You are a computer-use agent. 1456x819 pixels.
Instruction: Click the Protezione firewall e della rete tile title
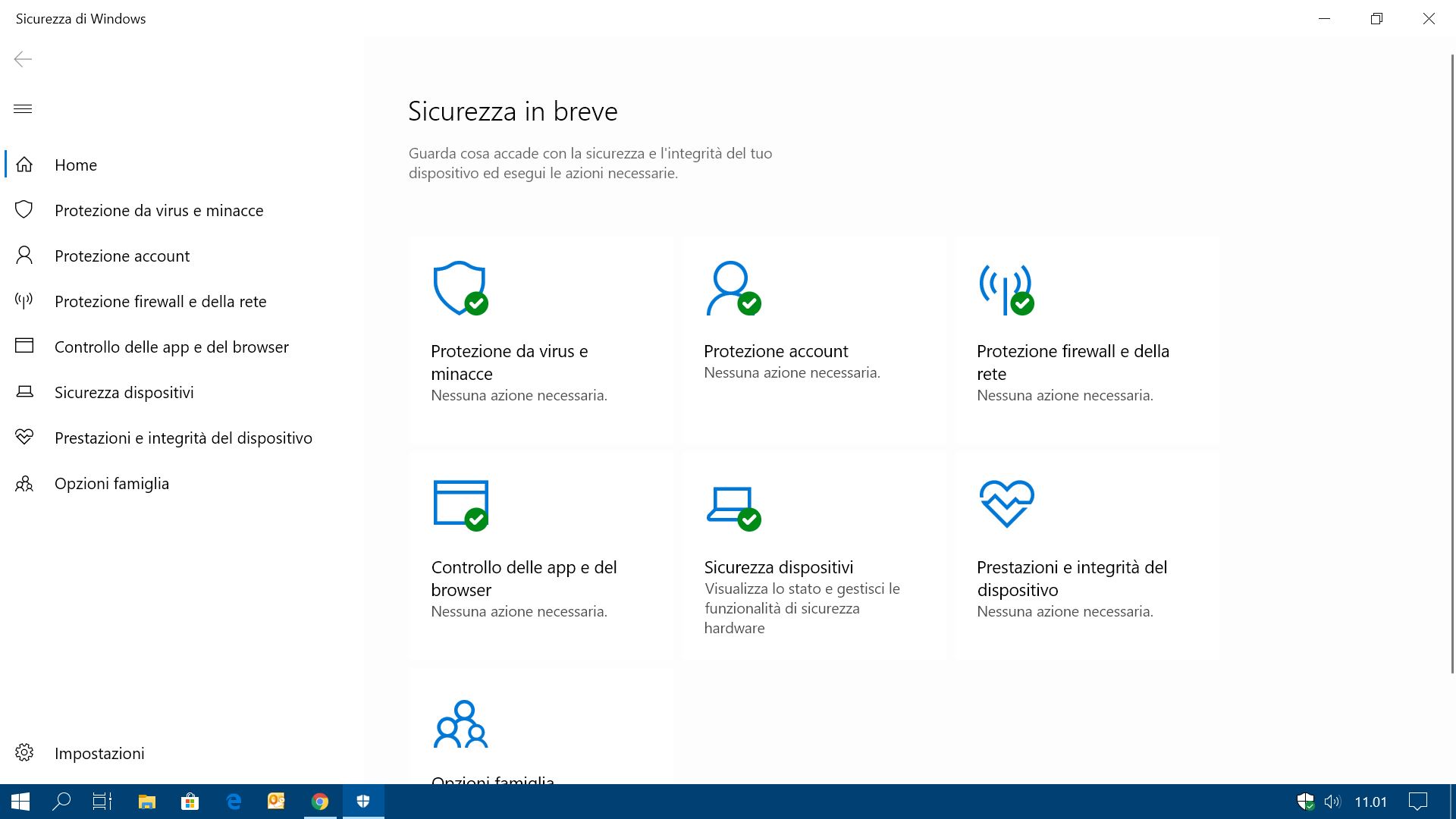(1073, 362)
